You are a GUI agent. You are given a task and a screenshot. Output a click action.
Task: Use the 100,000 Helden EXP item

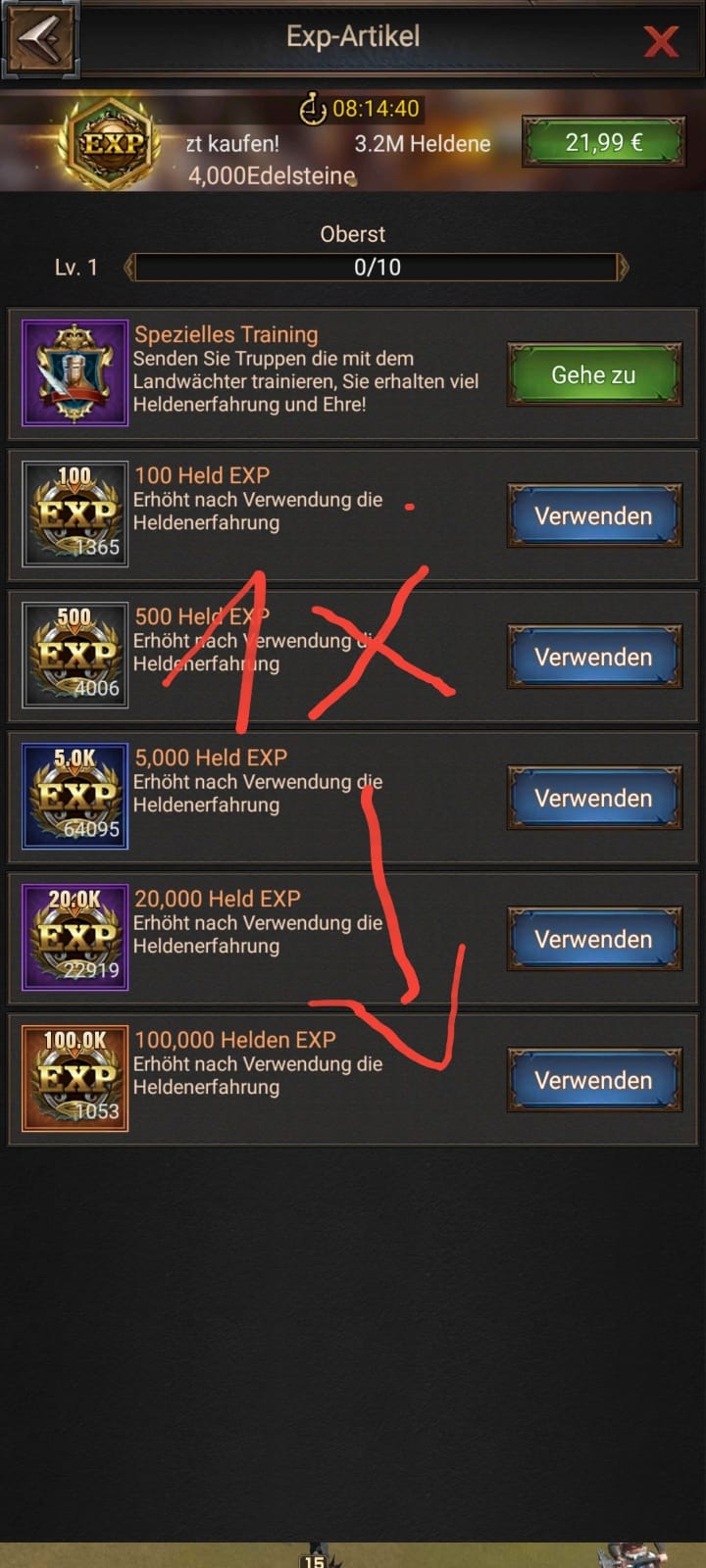593,1080
